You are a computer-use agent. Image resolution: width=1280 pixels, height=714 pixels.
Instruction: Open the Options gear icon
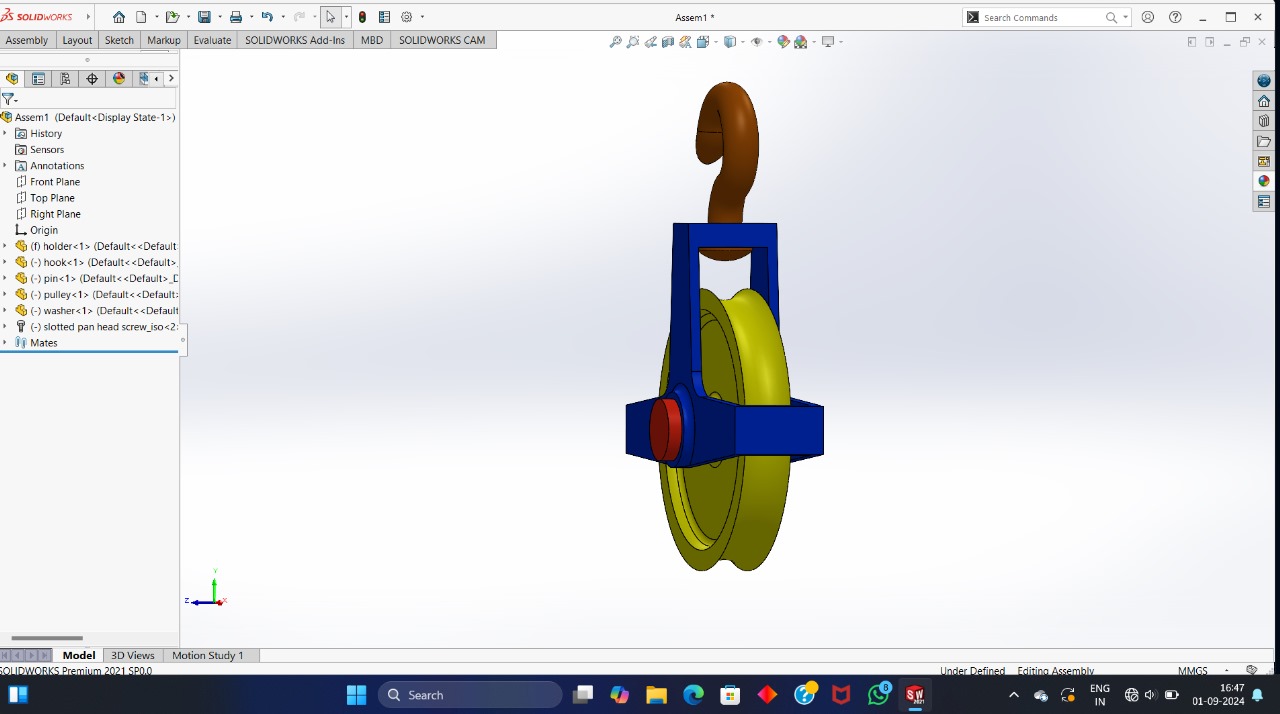click(x=407, y=17)
